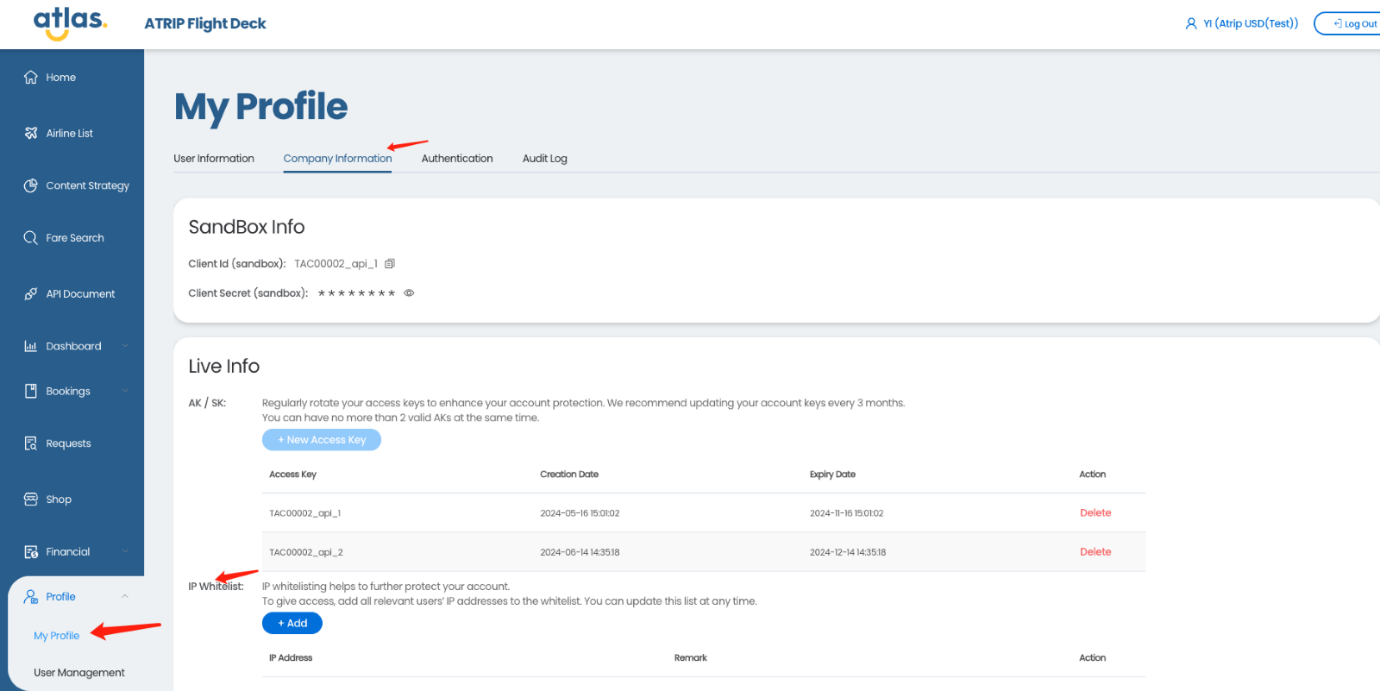
Task: Switch to the Authentication tab
Action: (457, 158)
